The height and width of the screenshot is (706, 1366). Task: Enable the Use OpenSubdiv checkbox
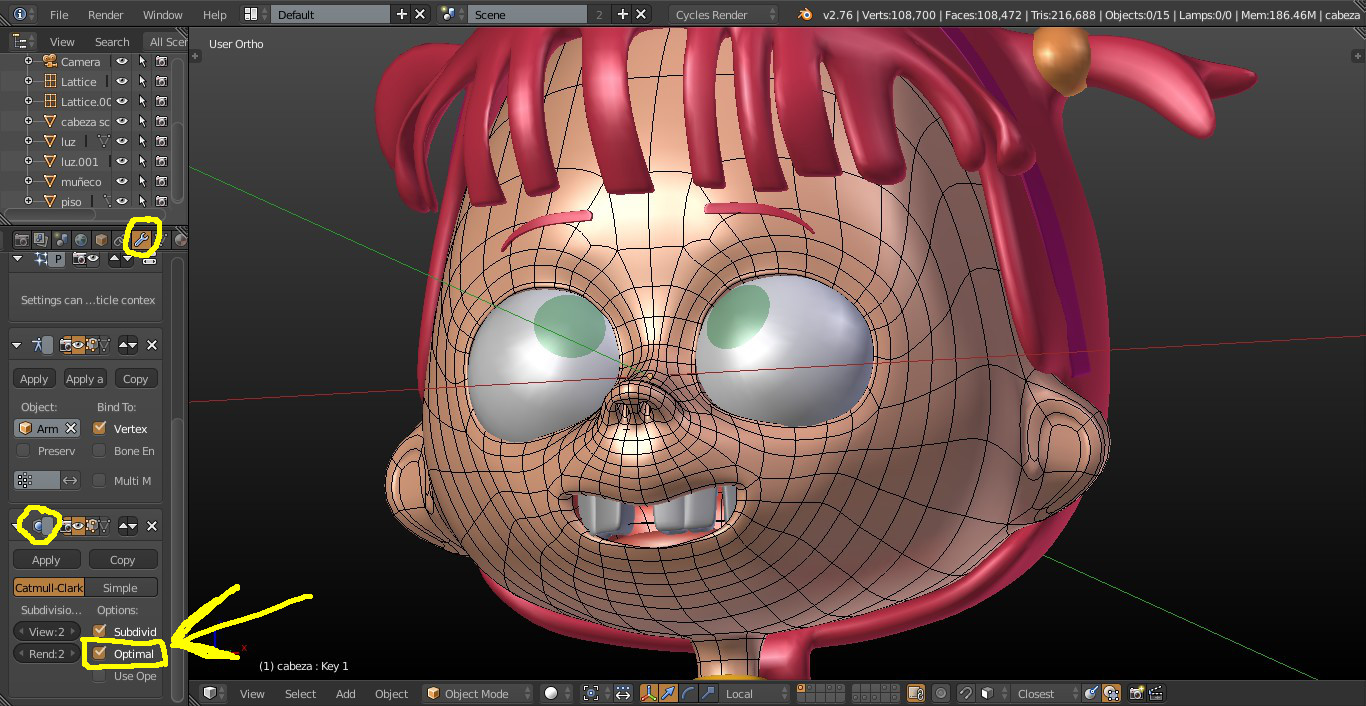99,676
